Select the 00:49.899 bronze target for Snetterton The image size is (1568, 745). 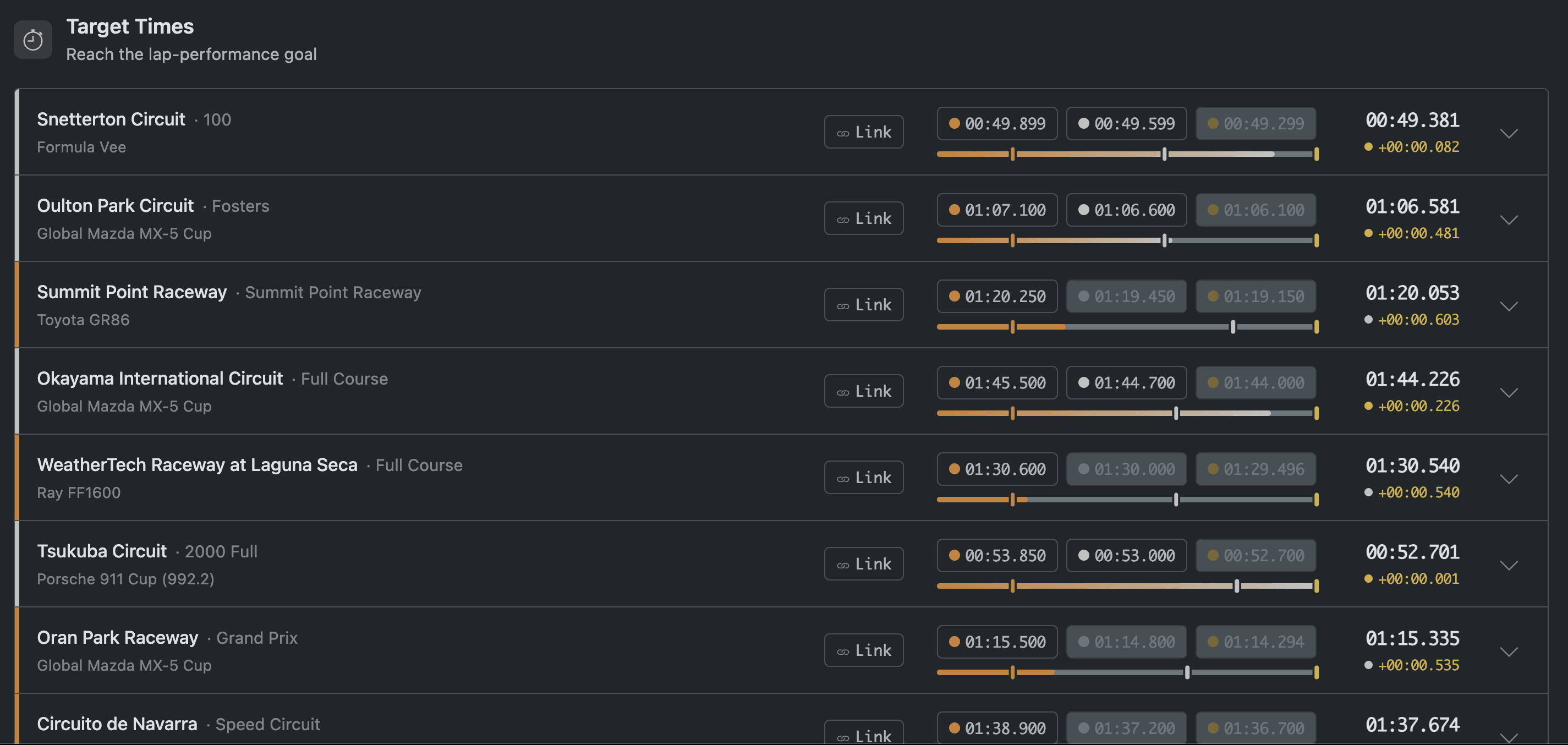pyautogui.click(x=997, y=124)
